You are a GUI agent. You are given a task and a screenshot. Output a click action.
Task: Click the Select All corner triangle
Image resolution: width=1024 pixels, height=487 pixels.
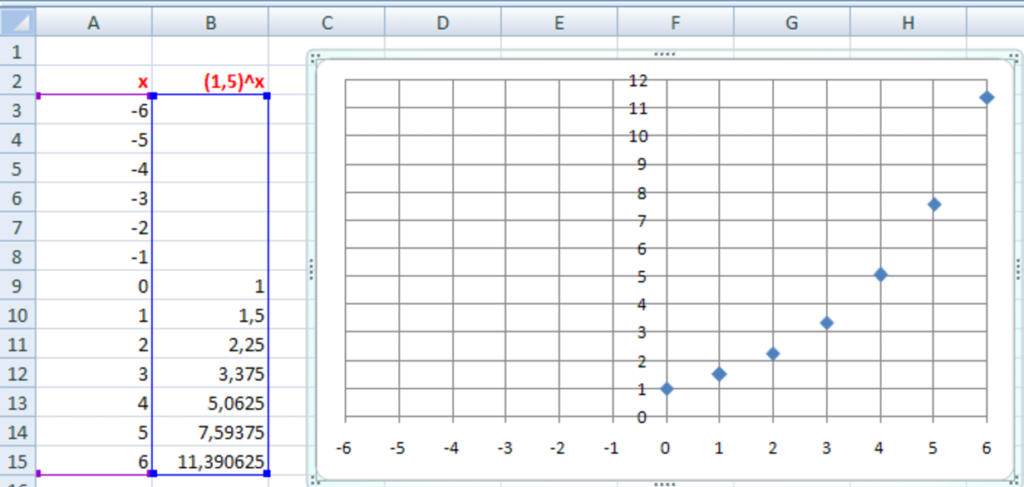pos(18,22)
